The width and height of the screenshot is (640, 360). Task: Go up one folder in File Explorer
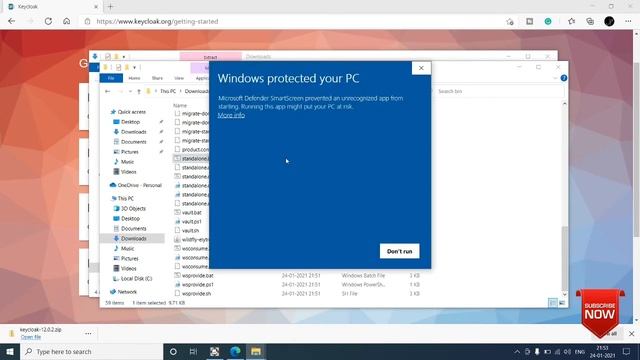click(139, 91)
